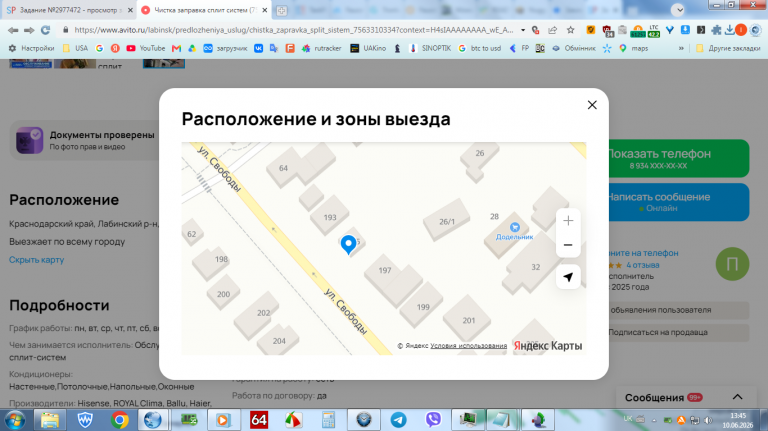The image size is (768, 431).
Task: Close the location map dialog
Action: [592, 105]
